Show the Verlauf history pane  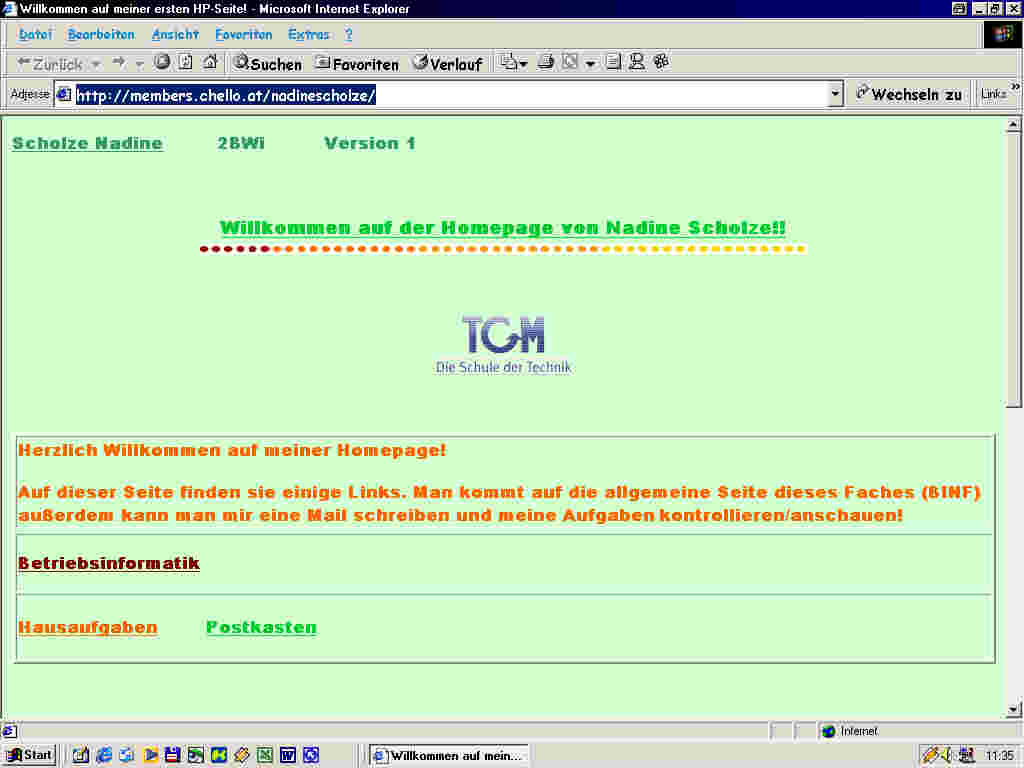(448, 63)
